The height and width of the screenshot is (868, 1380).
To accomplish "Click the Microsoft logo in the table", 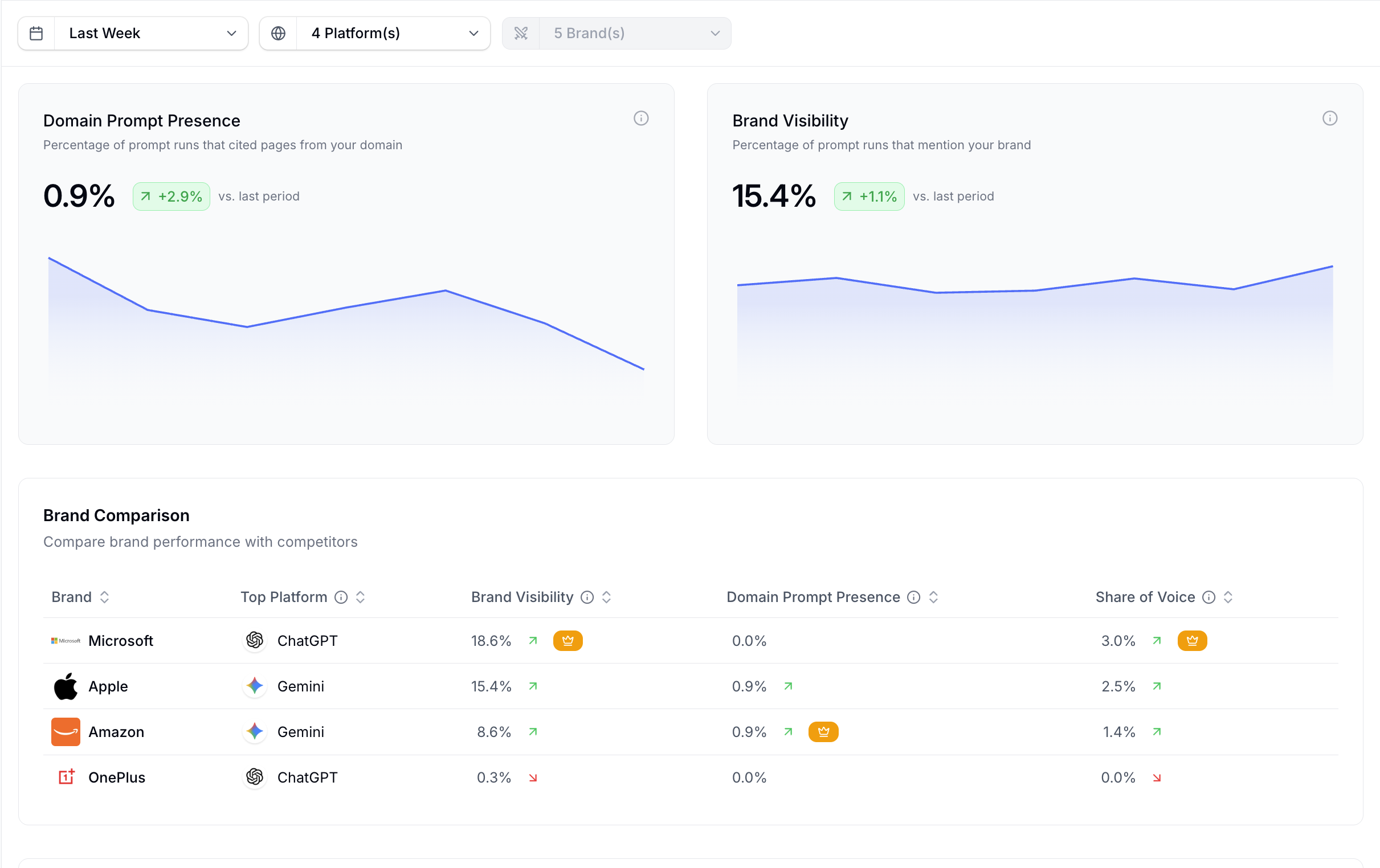I will pyautogui.click(x=66, y=641).
